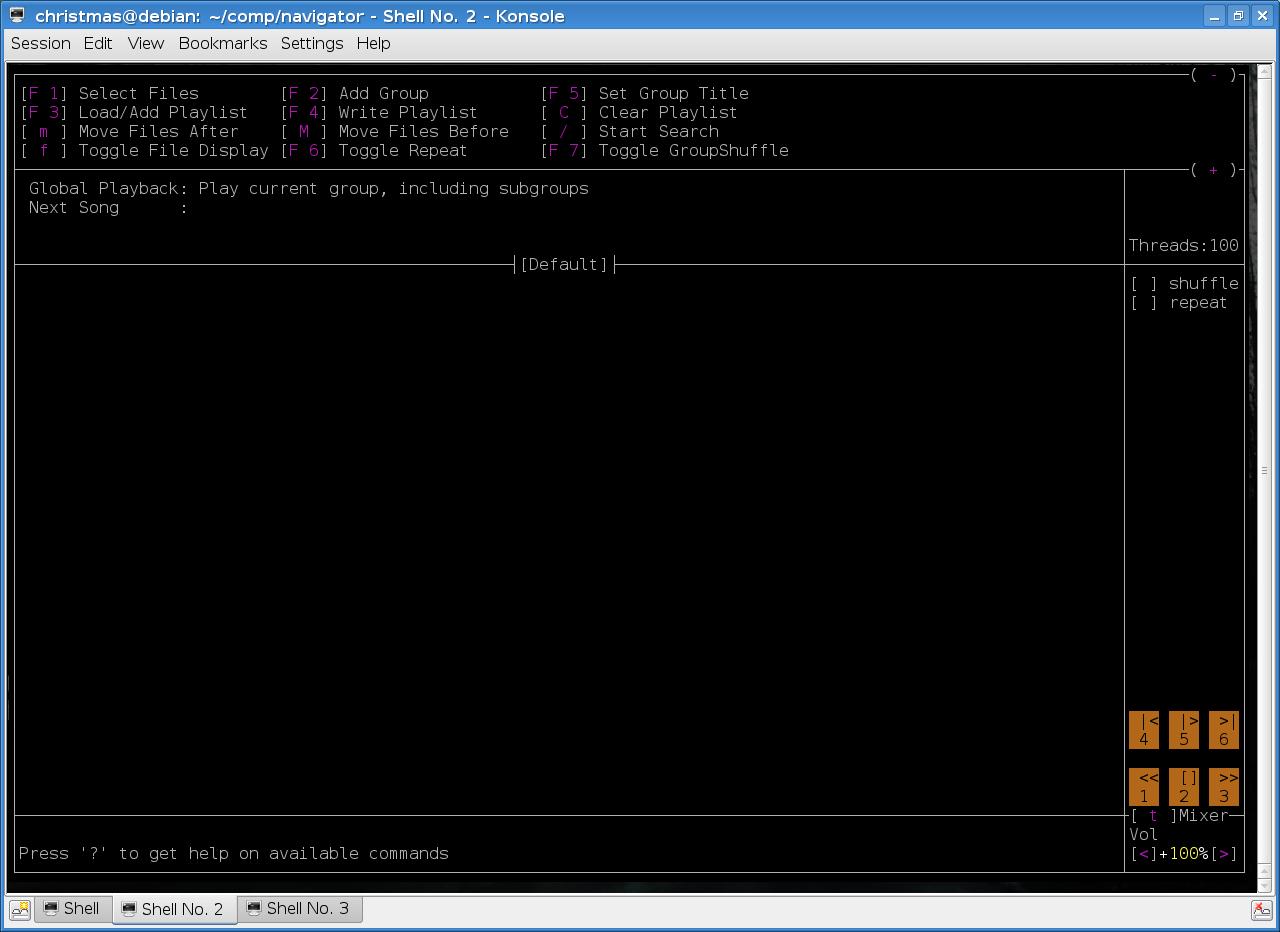This screenshot has width=1280, height=932.
Task: Click the [ C ] Clear Playlist command
Action: (639, 112)
